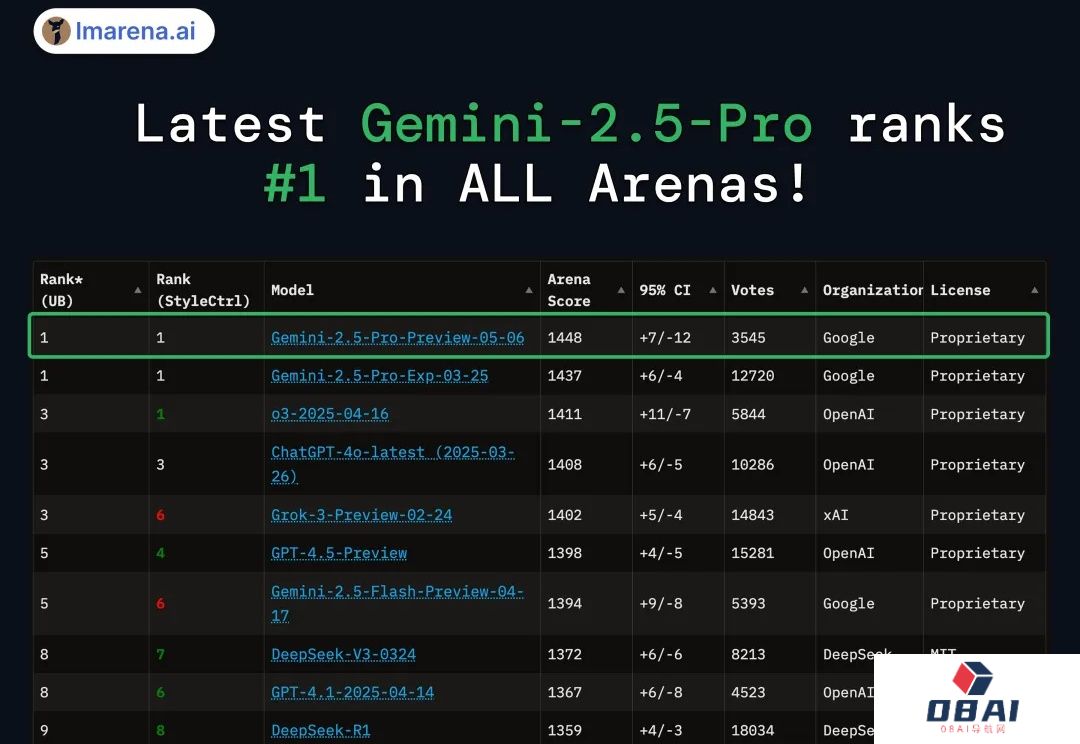Click confidence interval +6/-6
This screenshot has height=744, width=1080.
661,654
